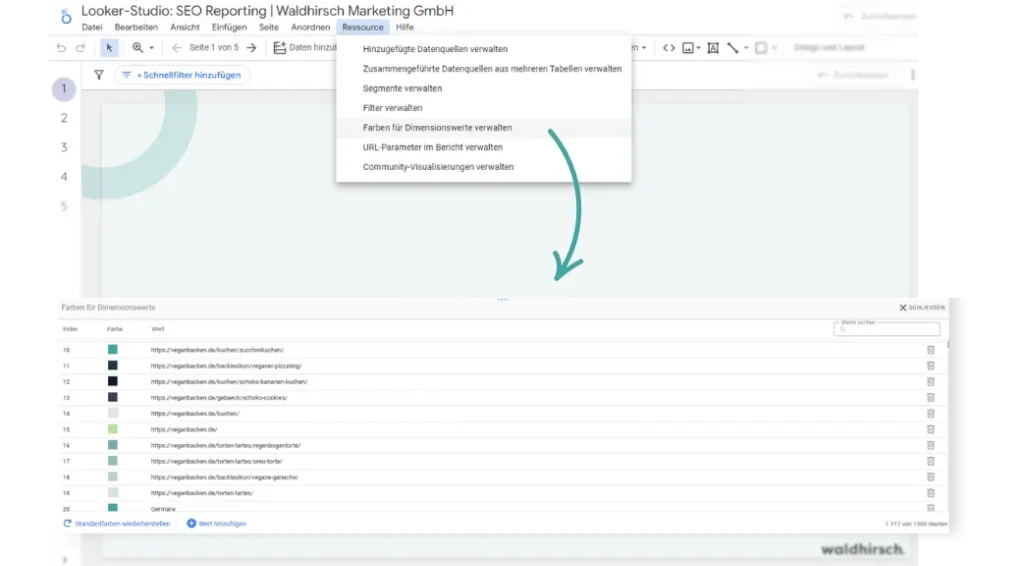Click the filter funnel icon
The height and width of the screenshot is (566, 1024).
98,75
